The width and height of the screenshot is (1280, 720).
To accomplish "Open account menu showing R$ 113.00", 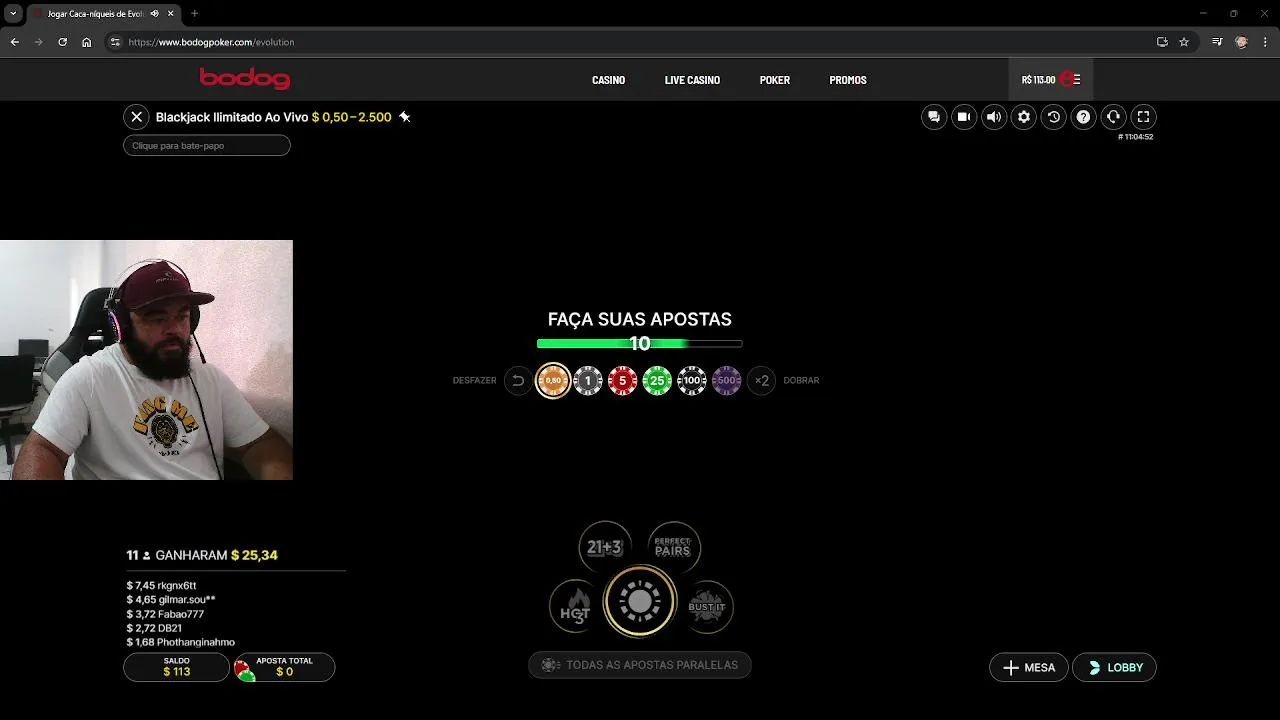I will (x=1050, y=79).
